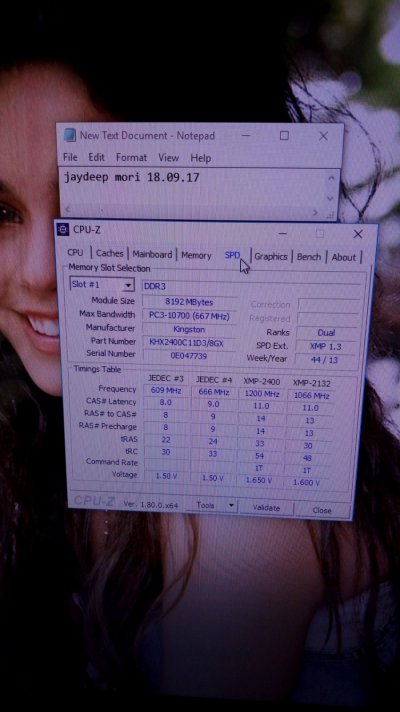Screen dimensions: 400x712
Task: Open the File menu in Notepad
Action: [70, 157]
